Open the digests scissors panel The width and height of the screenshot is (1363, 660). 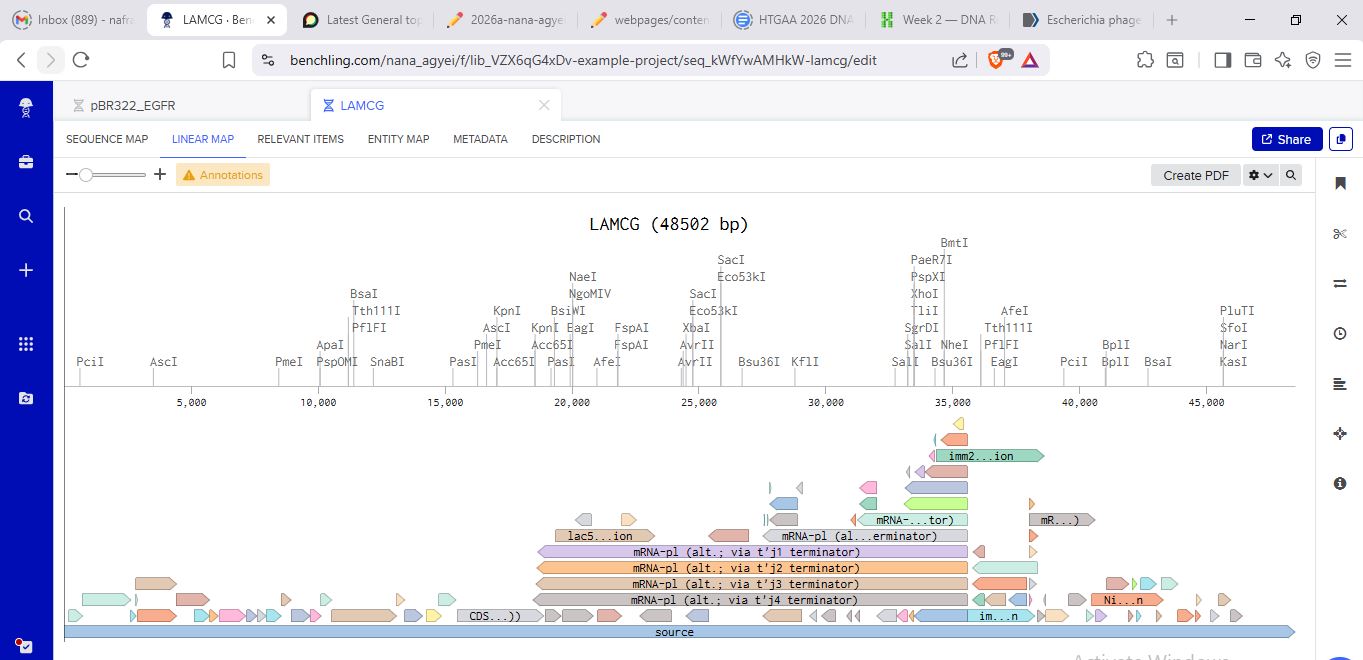click(x=1340, y=234)
